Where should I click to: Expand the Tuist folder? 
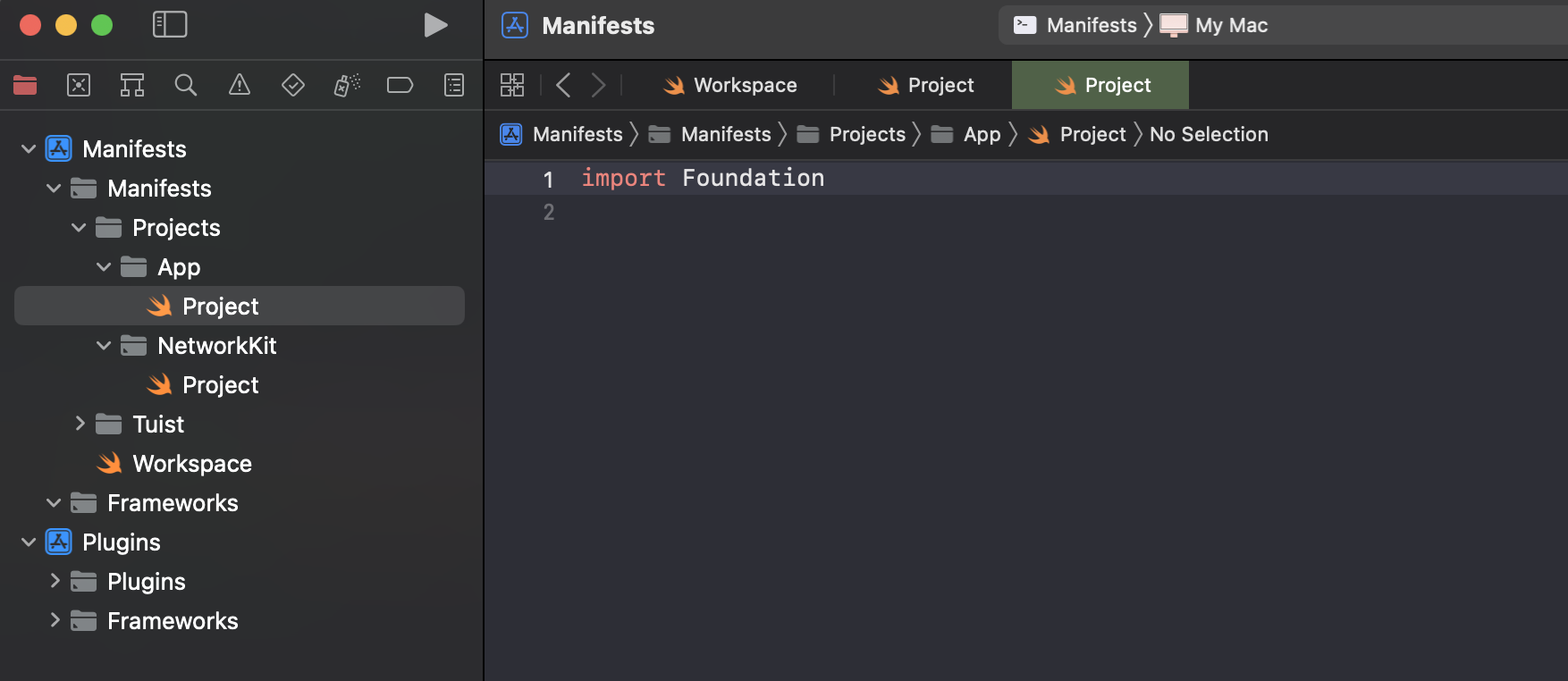point(80,424)
